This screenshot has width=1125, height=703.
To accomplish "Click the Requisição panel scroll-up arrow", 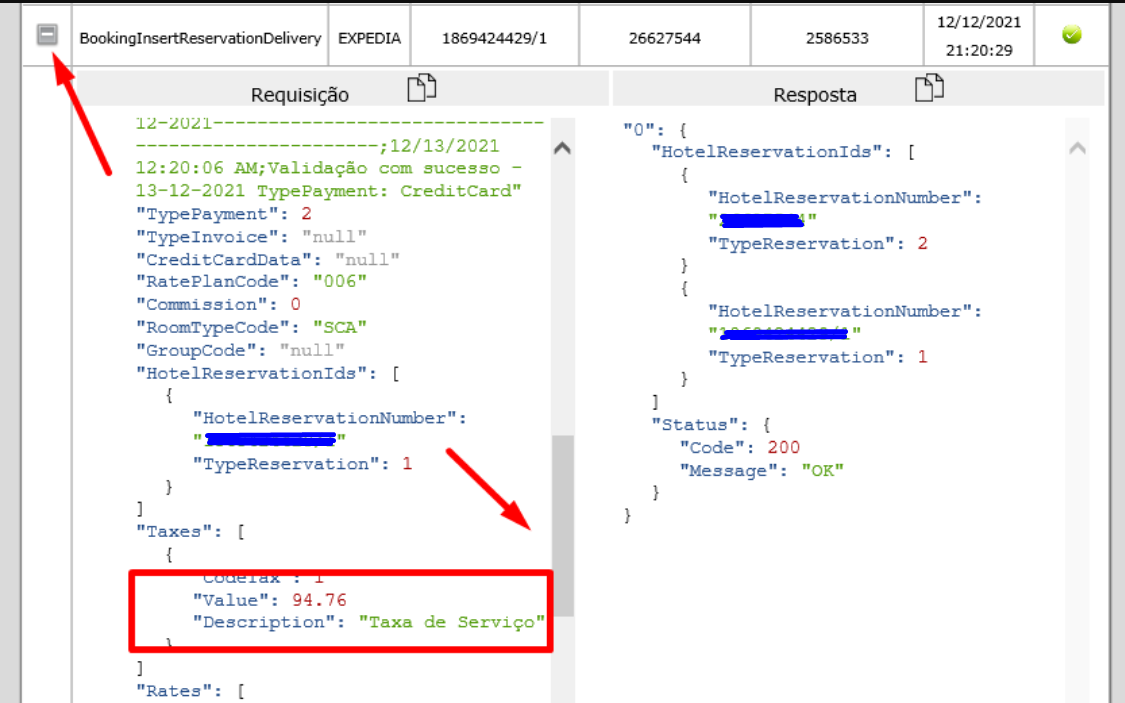I will point(562,148).
